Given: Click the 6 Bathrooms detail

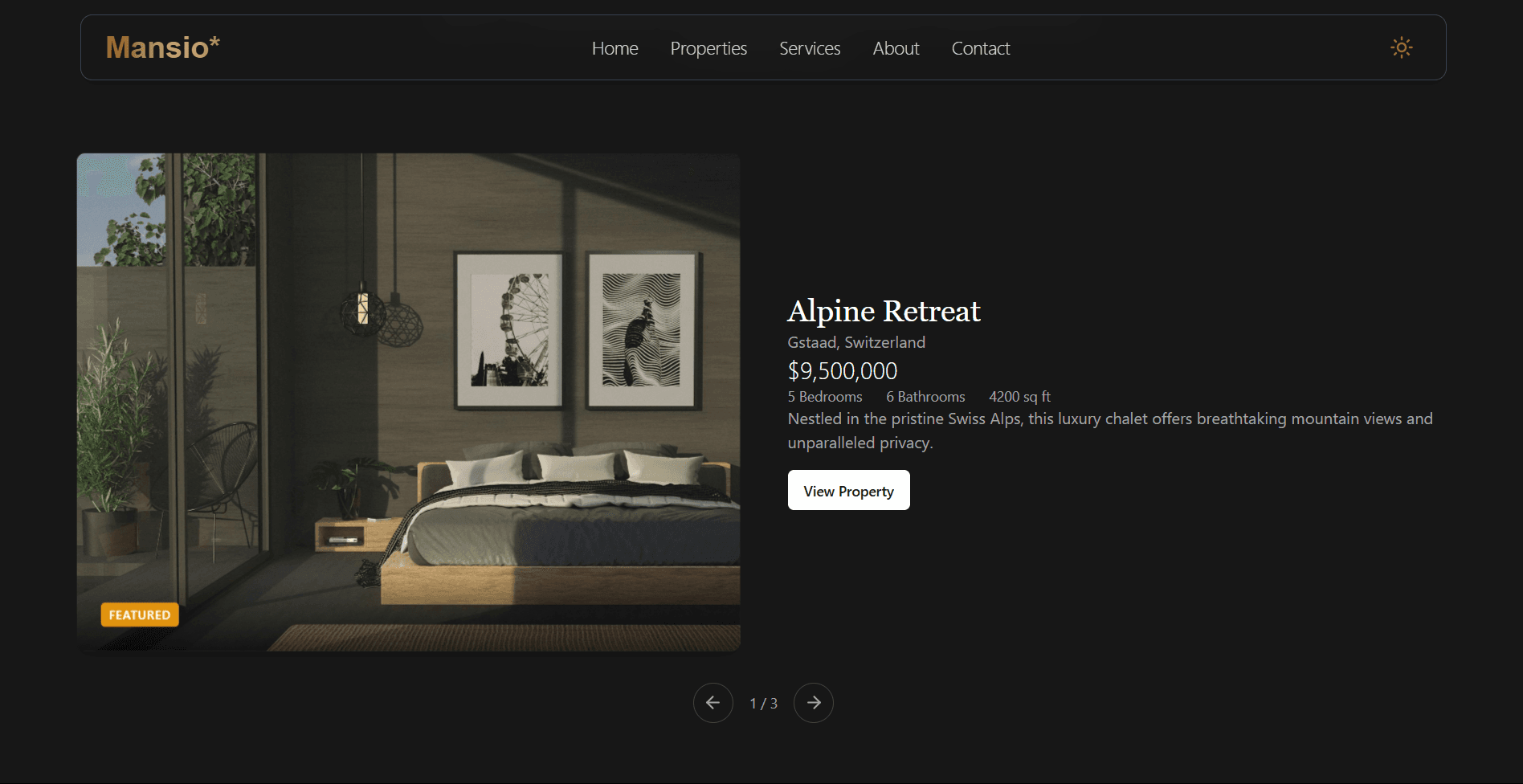Looking at the screenshot, I should [925, 397].
